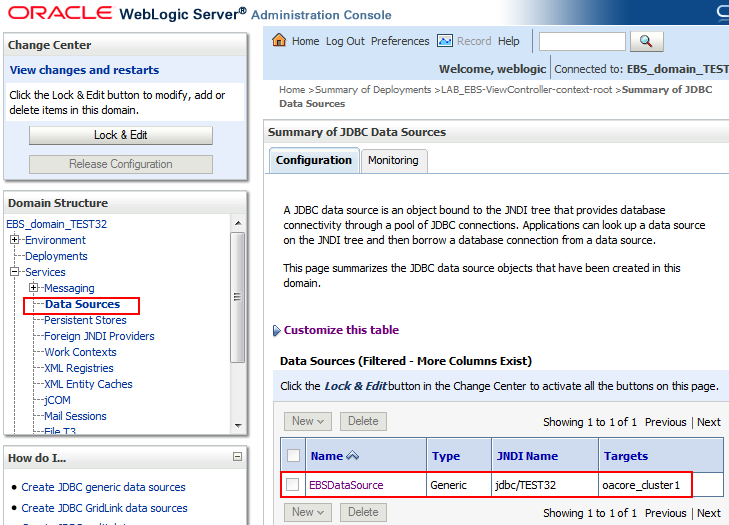729x525 pixels.
Task: Click bottom Previous pagination link
Action: [665, 513]
